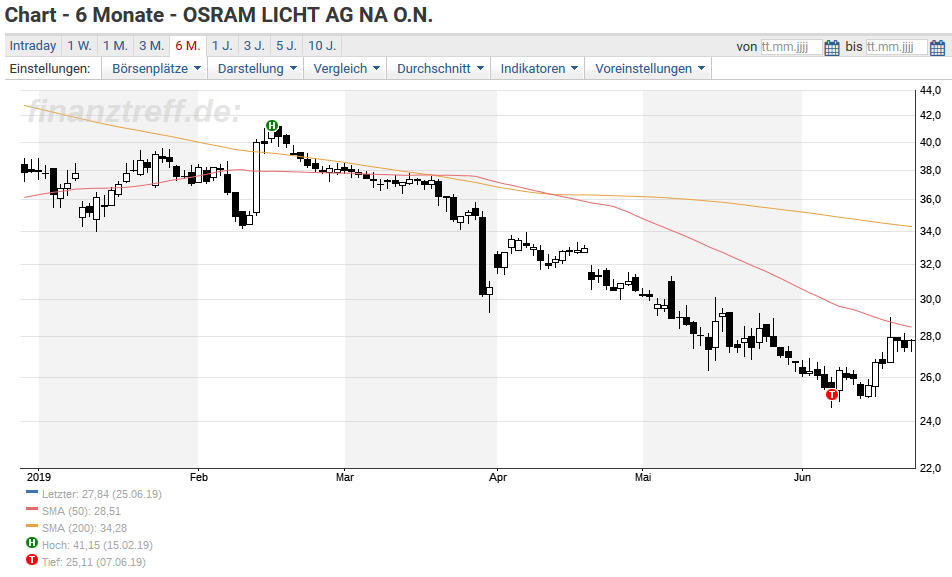Select the 3 M. time range tab
The width and height of the screenshot is (952, 577).
pyautogui.click(x=152, y=46)
